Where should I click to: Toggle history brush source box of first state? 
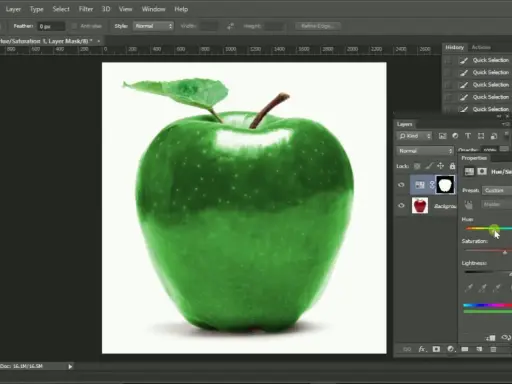(x=448, y=61)
